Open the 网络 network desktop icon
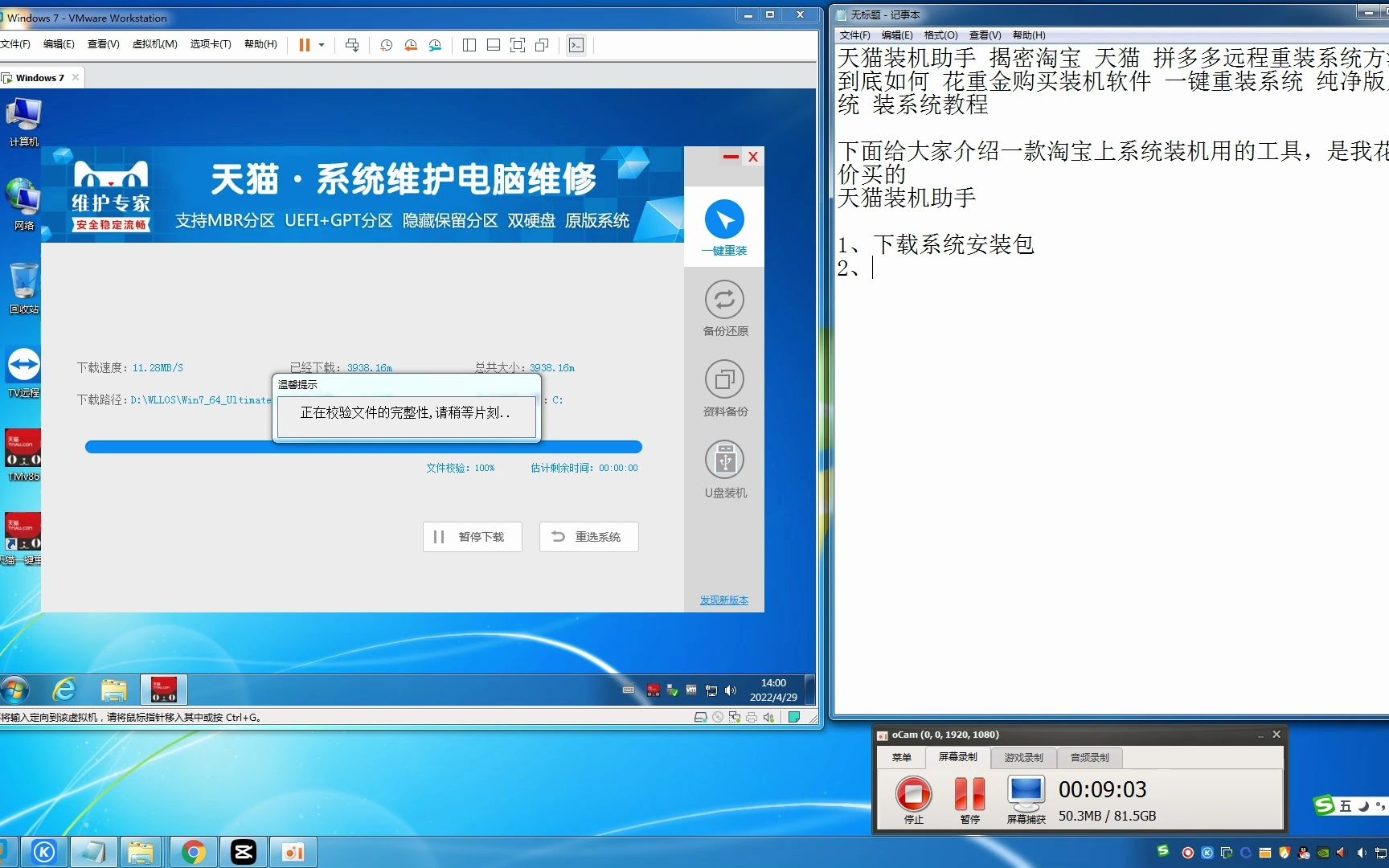Viewport: 1389px width, 868px height. pos(23,205)
